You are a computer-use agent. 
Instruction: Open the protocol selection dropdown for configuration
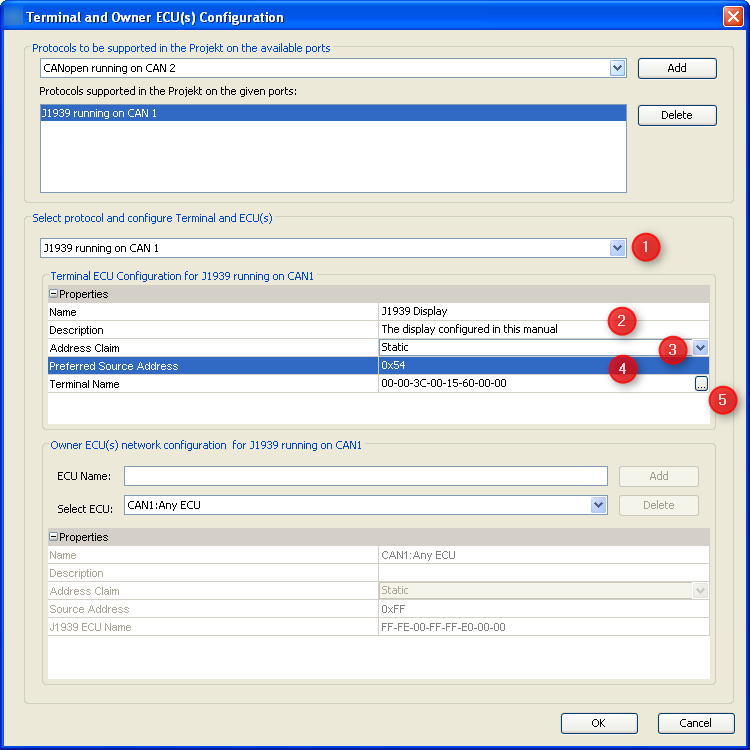click(617, 248)
